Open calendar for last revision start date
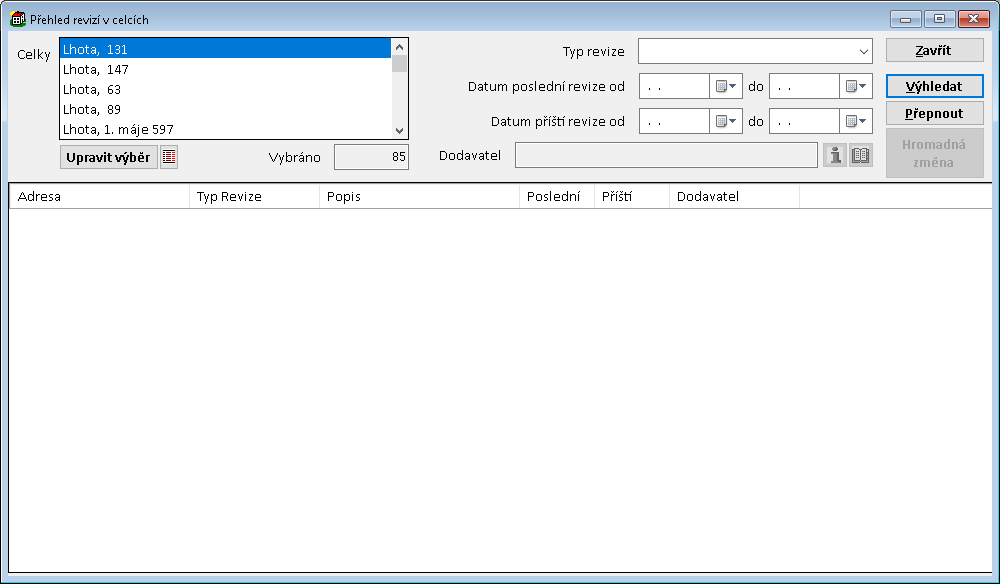This screenshot has width=1000, height=584. [726, 87]
